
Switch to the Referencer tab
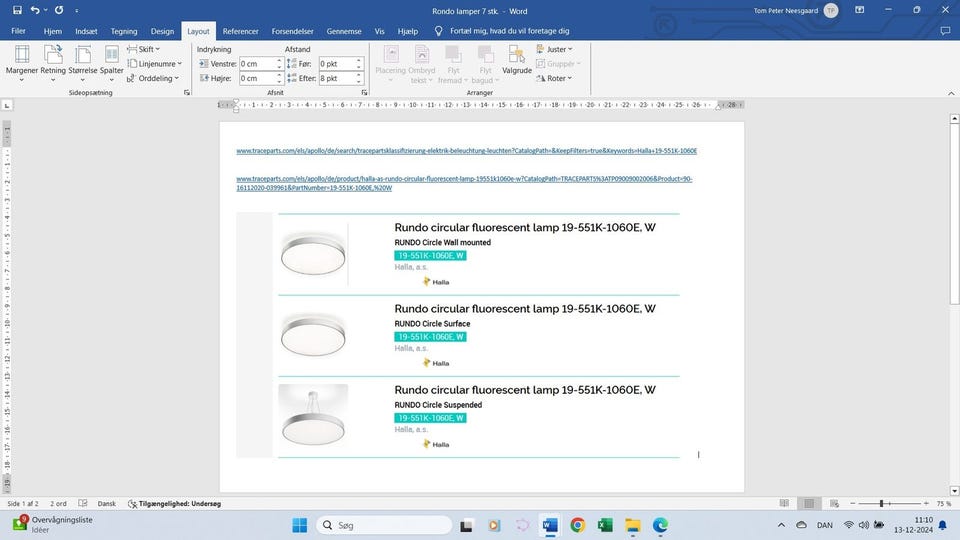(x=240, y=31)
